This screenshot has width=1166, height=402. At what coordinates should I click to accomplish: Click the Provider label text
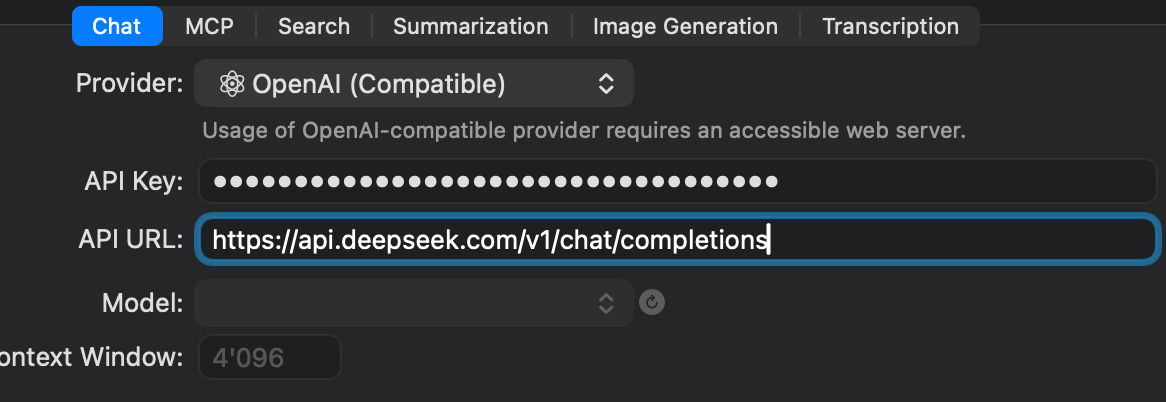129,84
